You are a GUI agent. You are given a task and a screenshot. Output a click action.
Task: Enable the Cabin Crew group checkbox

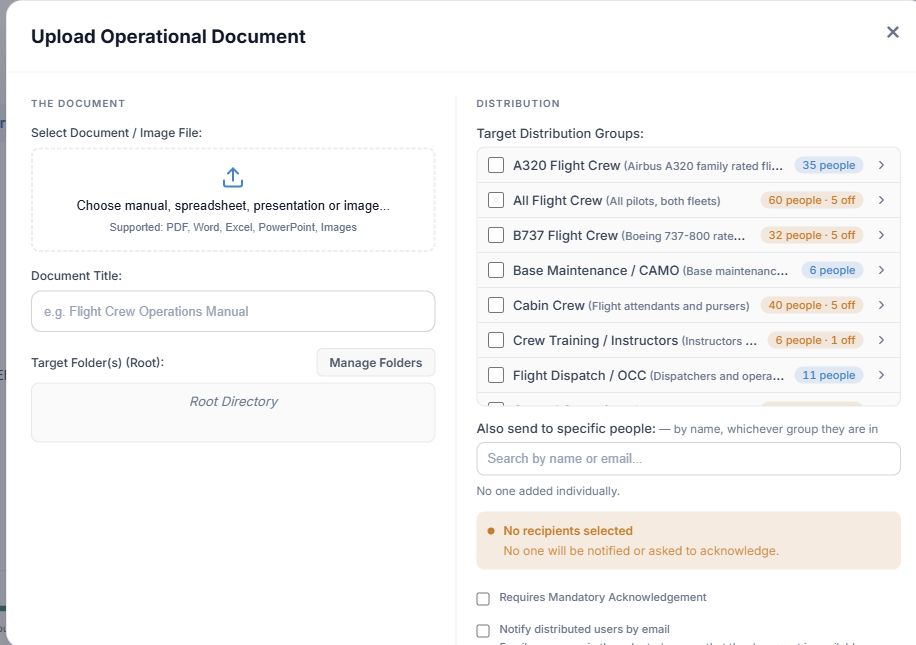[495, 306]
